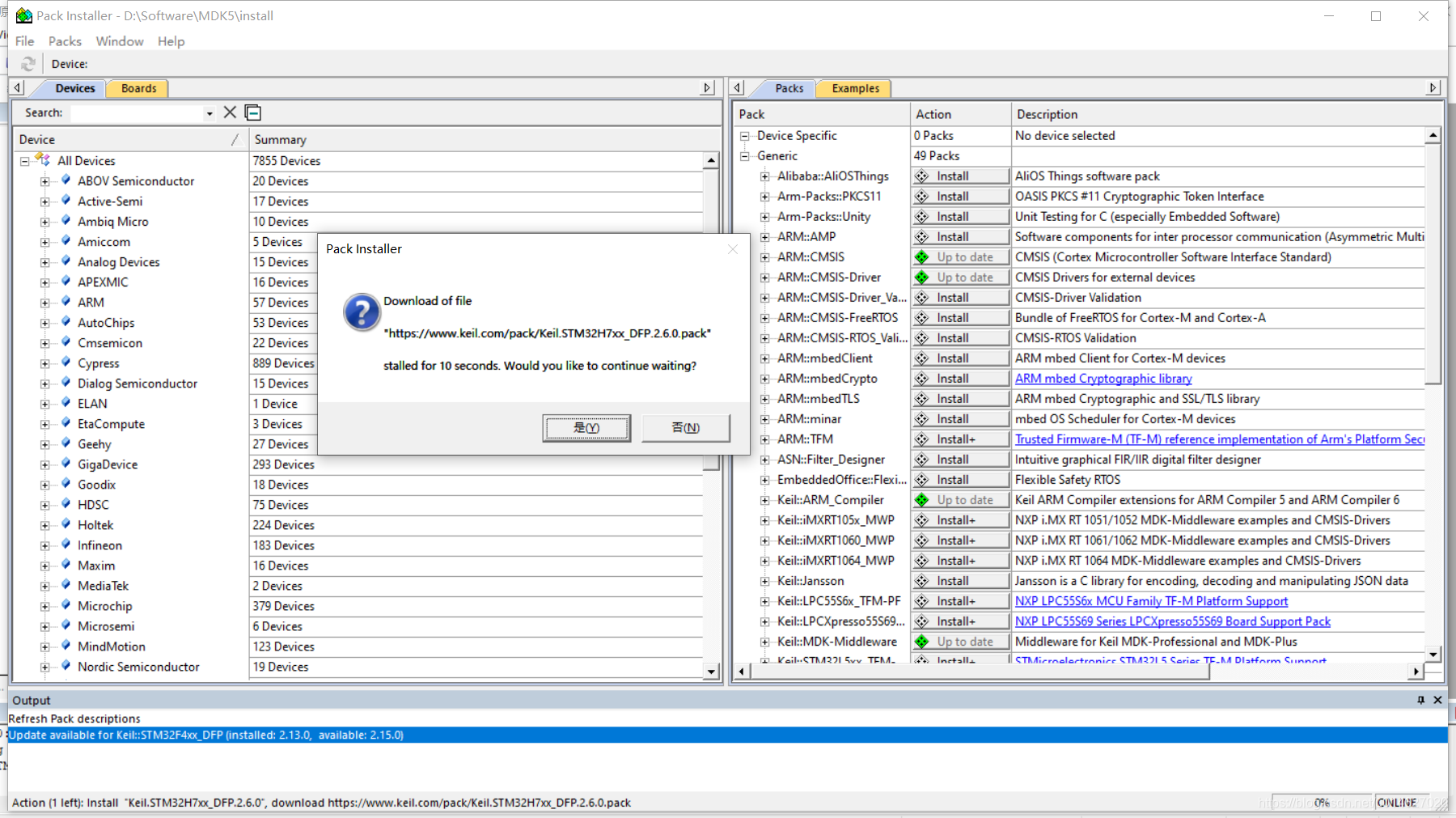Switch to the Devices tab

tap(75, 88)
